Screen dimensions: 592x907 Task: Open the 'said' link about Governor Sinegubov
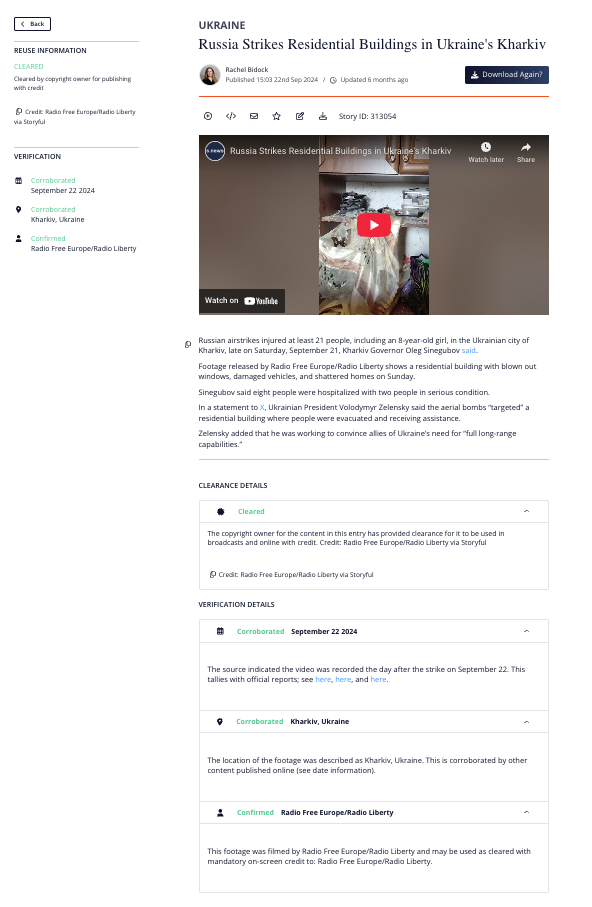pos(469,351)
